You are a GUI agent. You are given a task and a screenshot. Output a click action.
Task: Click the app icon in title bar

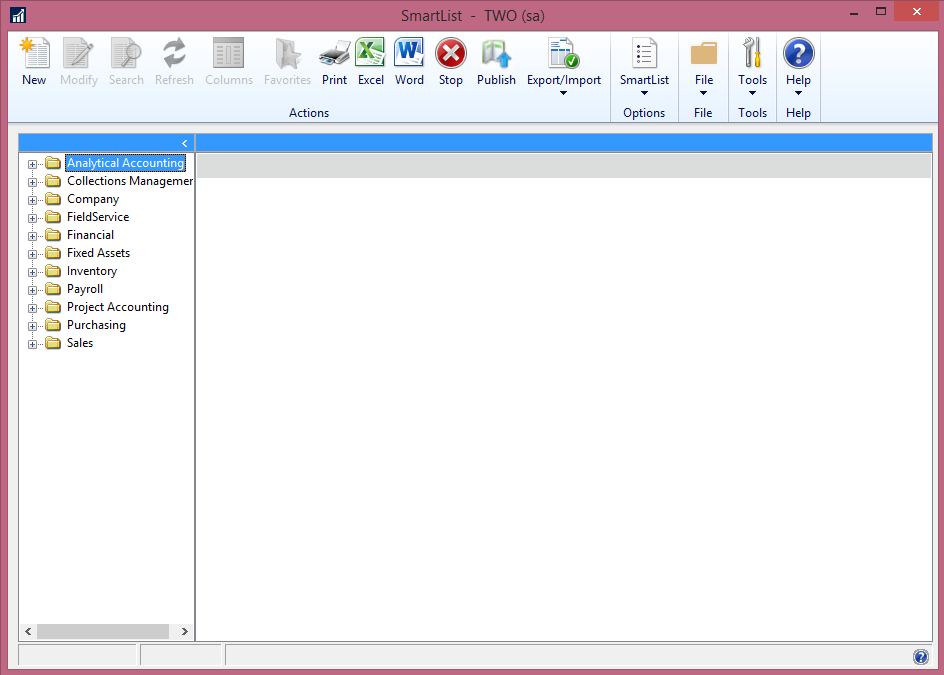[18, 15]
